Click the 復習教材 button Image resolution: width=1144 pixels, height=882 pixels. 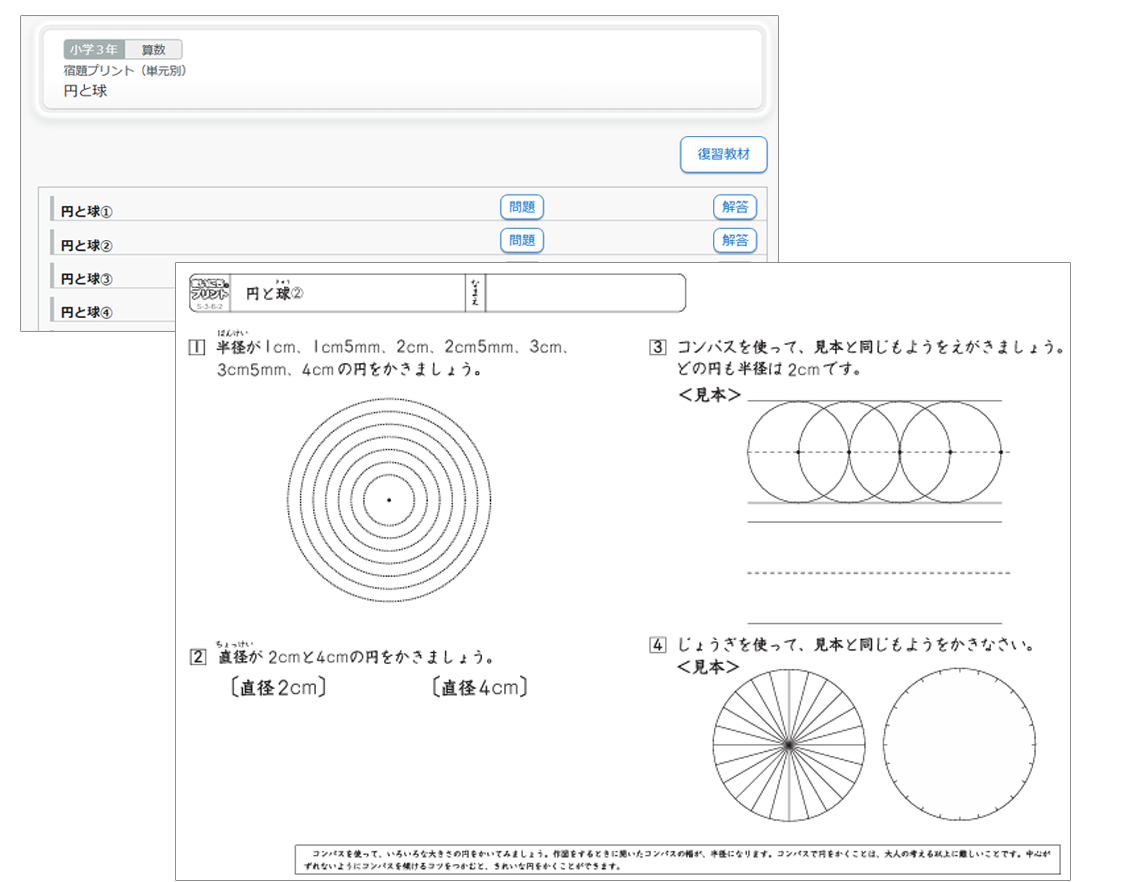(723, 155)
